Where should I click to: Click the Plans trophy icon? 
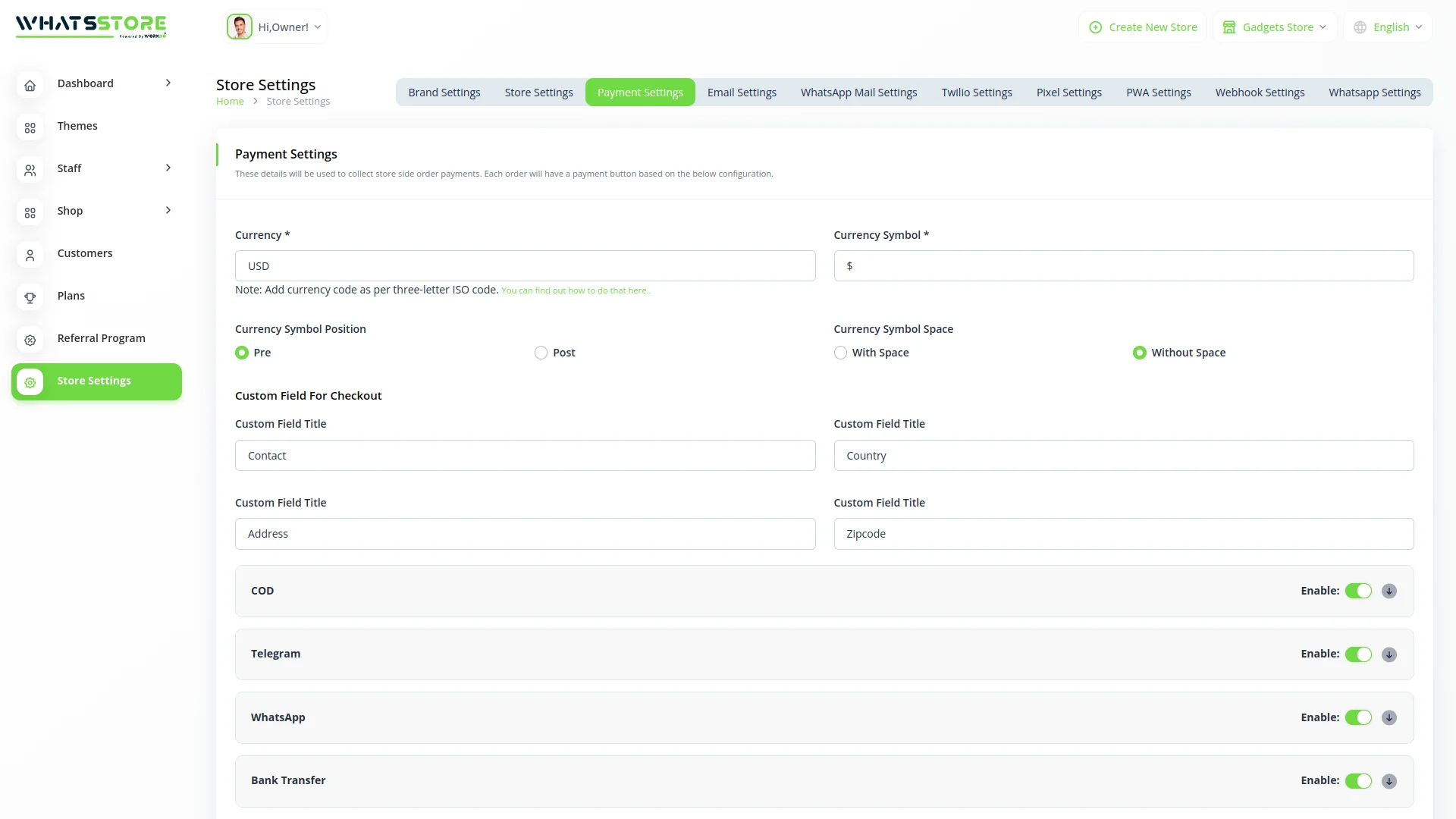[30, 297]
